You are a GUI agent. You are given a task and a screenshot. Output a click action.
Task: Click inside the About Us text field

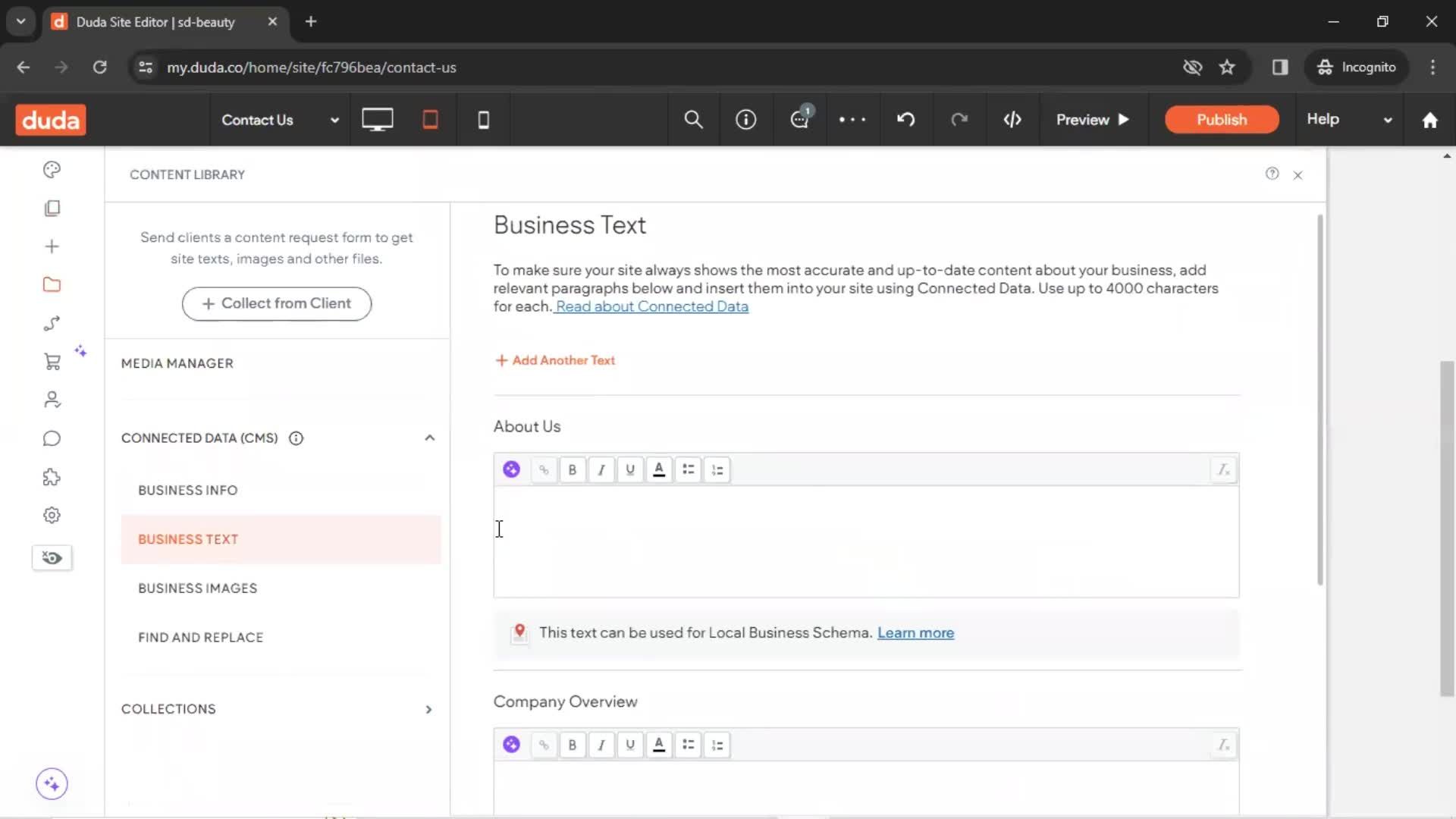(x=864, y=541)
